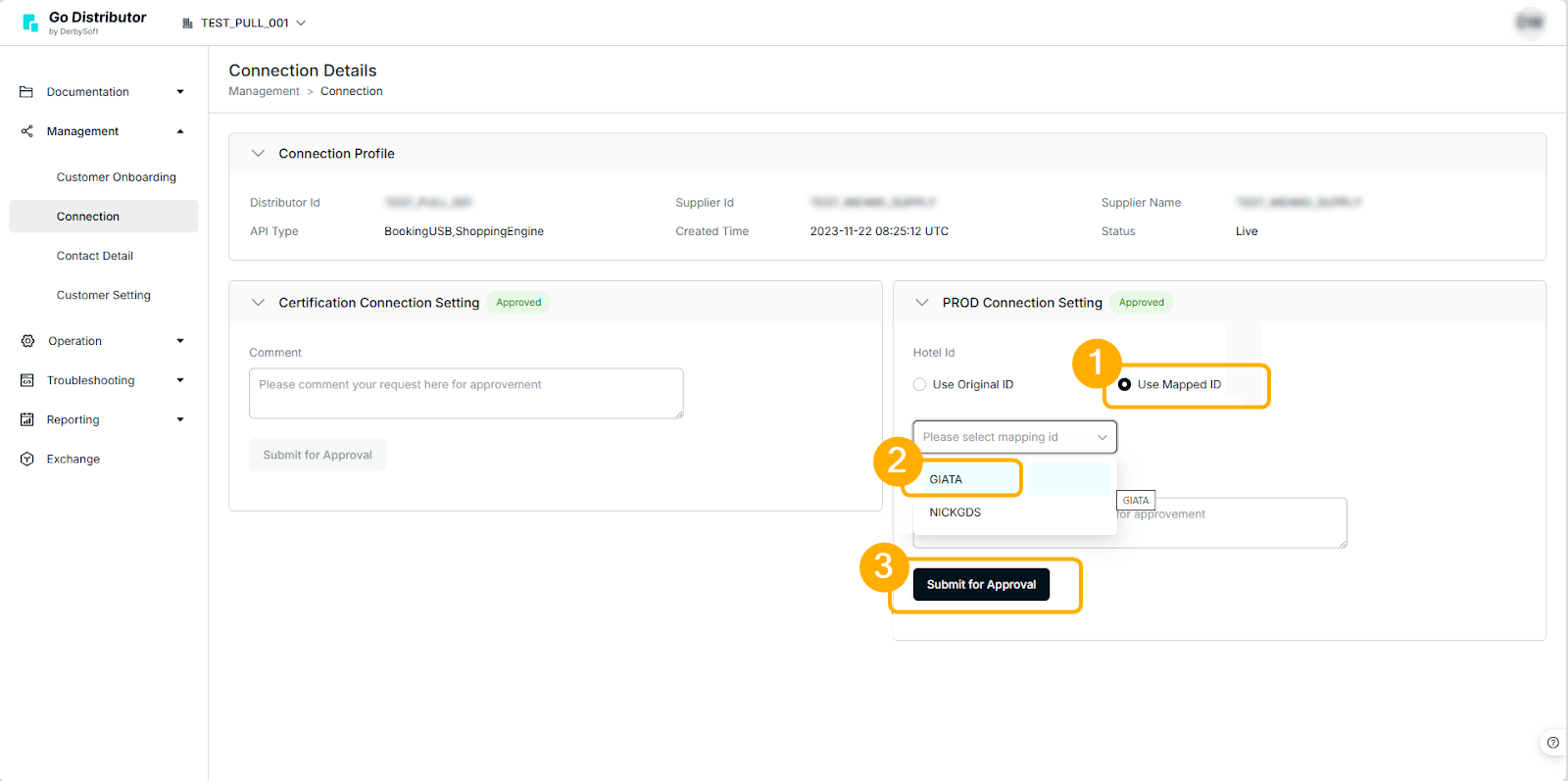Image resolution: width=1568 pixels, height=781 pixels.
Task: Click the Management share icon
Action: [26, 130]
